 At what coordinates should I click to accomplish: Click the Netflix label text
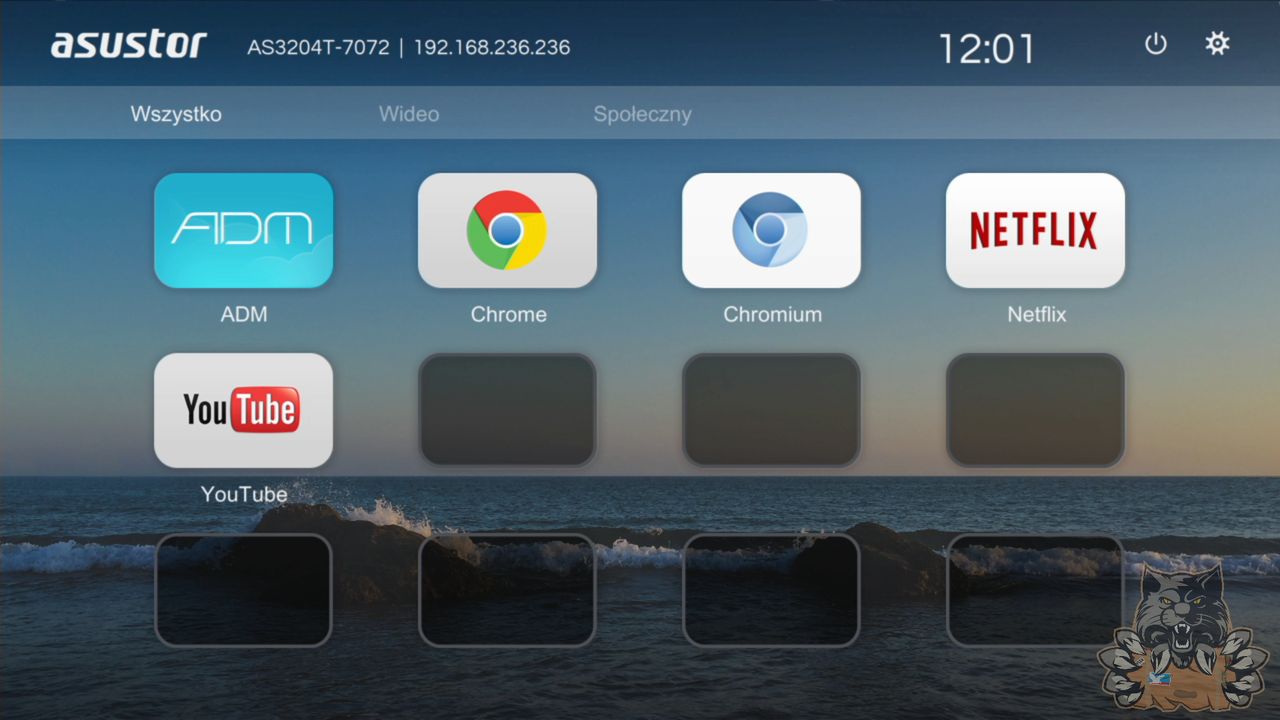pos(1036,314)
